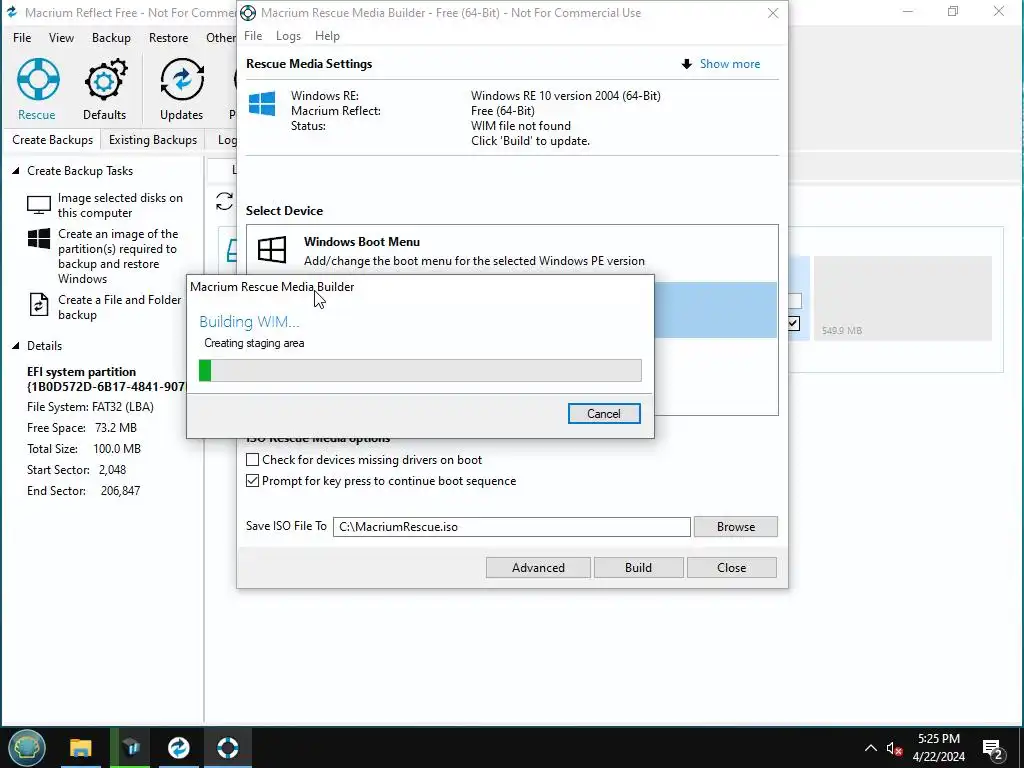This screenshot has height=768, width=1024.
Task: Click the Macrium Reflect Free title bar icon
Action: tap(11, 12)
